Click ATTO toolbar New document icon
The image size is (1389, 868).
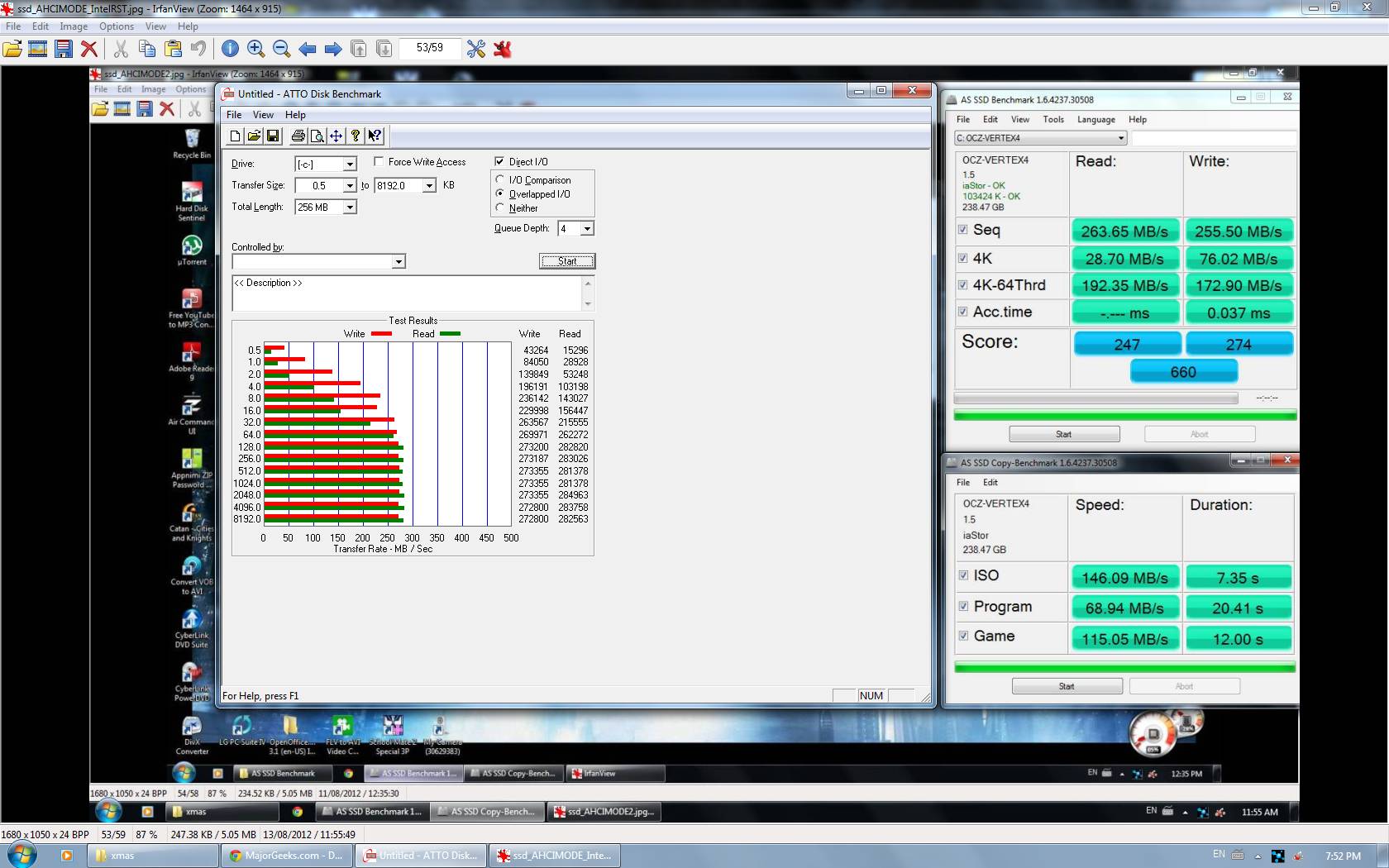[236, 136]
